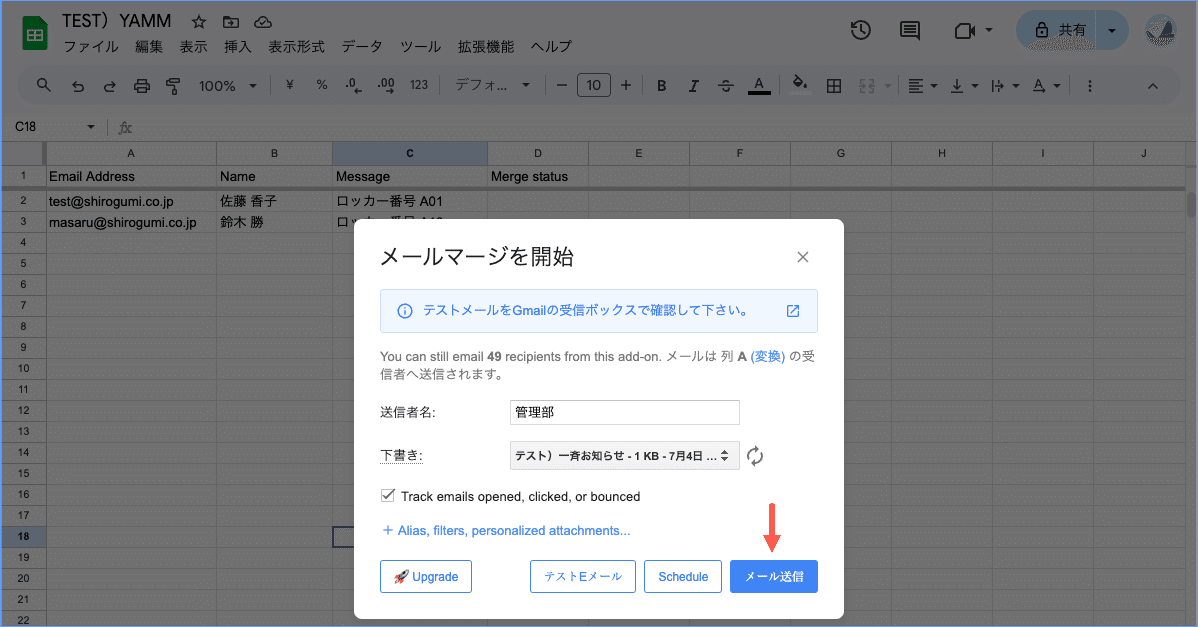Move the spreadsheet with the folder icon
The height and width of the screenshot is (627, 1198).
click(x=231, y=22)
